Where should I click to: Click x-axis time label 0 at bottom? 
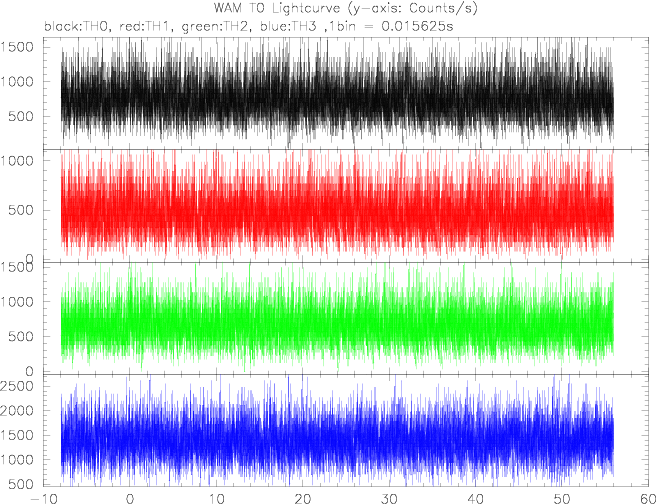tap(130, 499)
